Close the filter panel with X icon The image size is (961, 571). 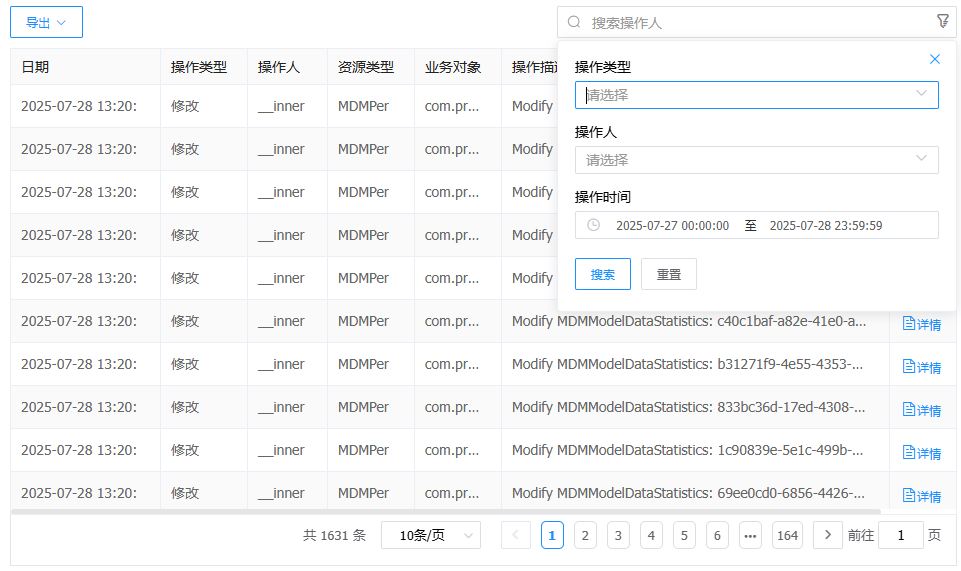(x=935, y=59)
